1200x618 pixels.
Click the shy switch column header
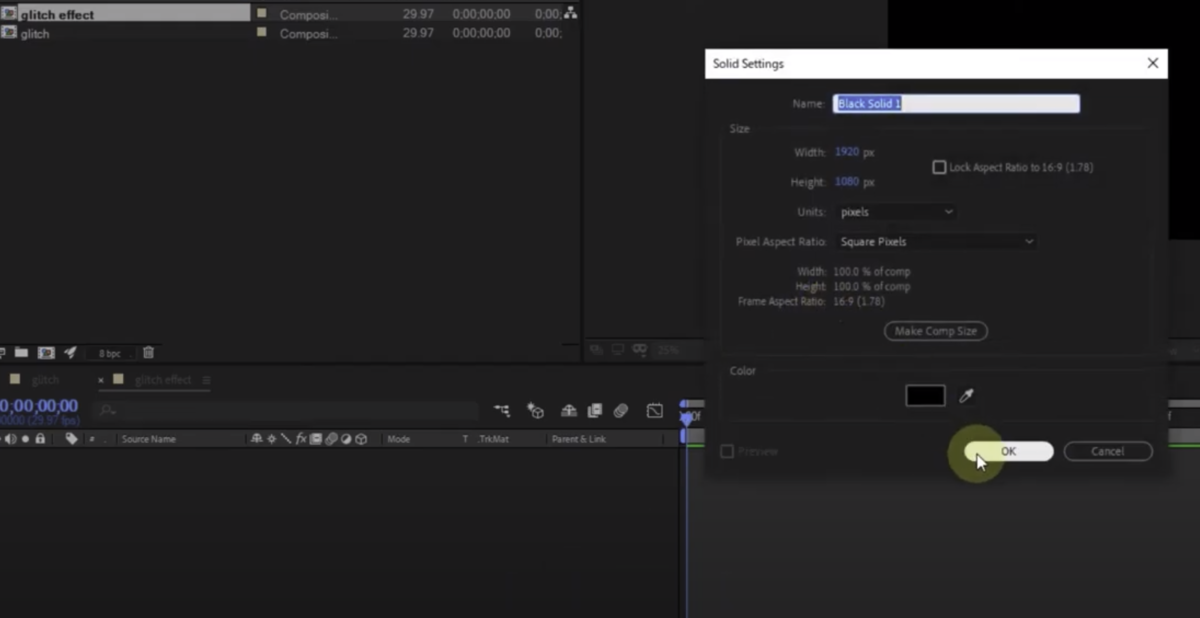(x=257, y=439)
